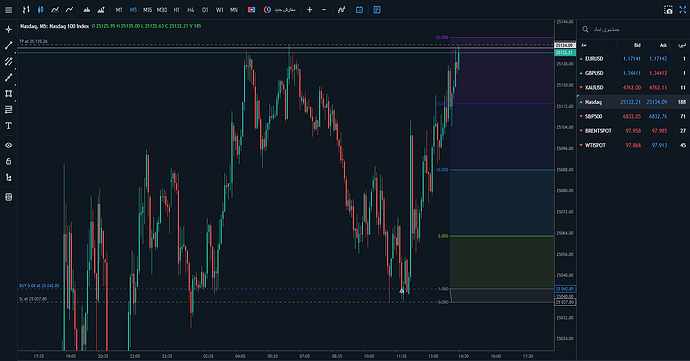
Task: Select the D1 timeframe
Action: (x=205, y=10)
